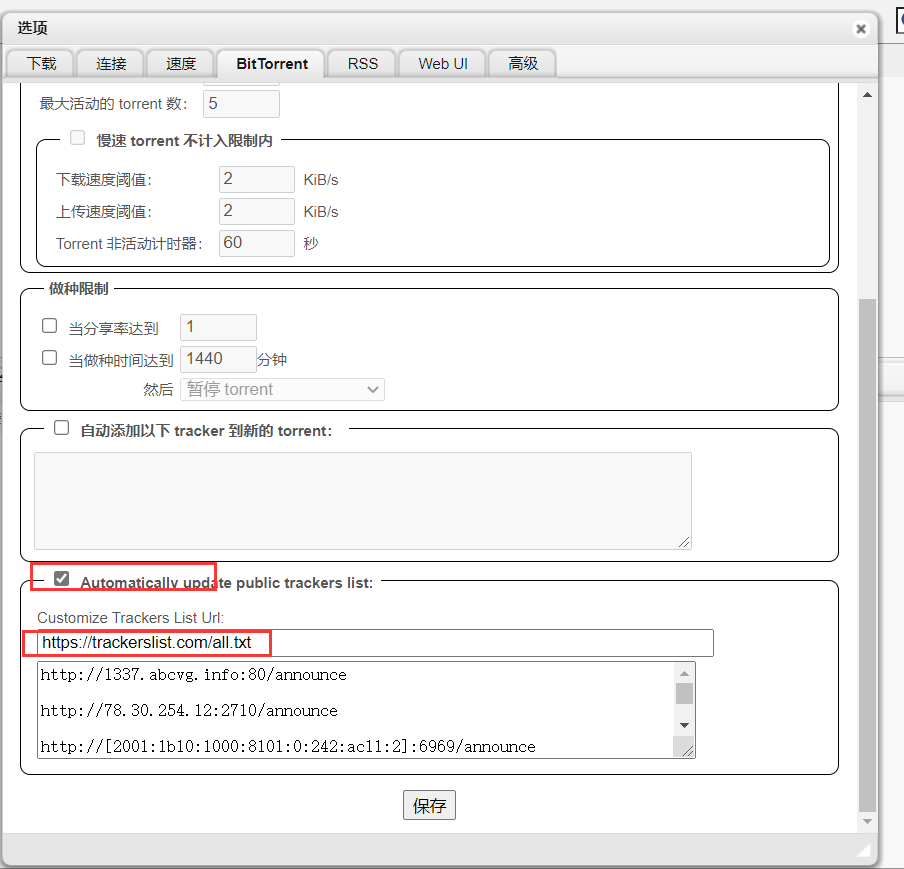This screenshot has width=904, height=869.
Task: Uncheck Automatically update public trackers list
Action: coord(62,579)
